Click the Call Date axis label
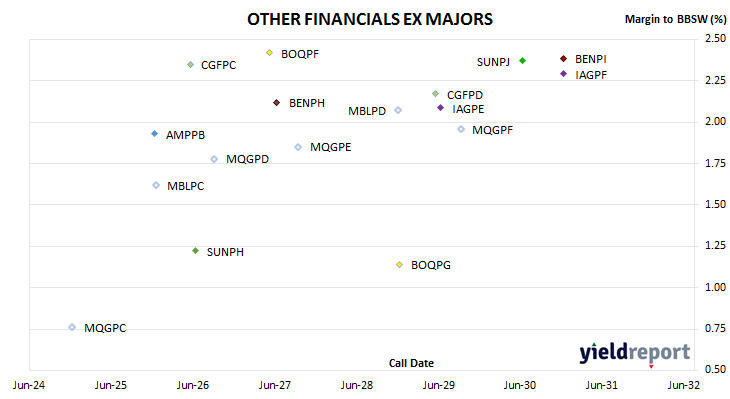Image resolution: width=730 pixels, height=399 pixels. click(411, 363)
